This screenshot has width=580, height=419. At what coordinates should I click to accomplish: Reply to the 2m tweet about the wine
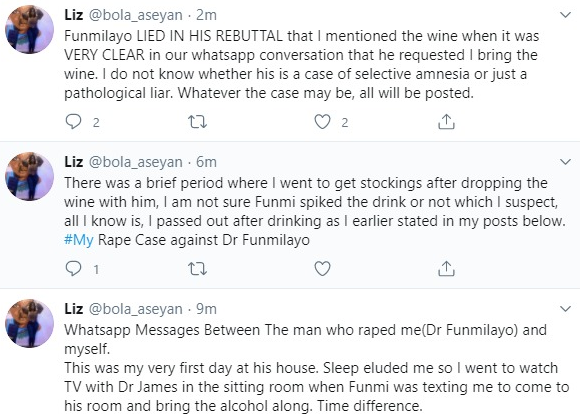click(x=73, y=122)
